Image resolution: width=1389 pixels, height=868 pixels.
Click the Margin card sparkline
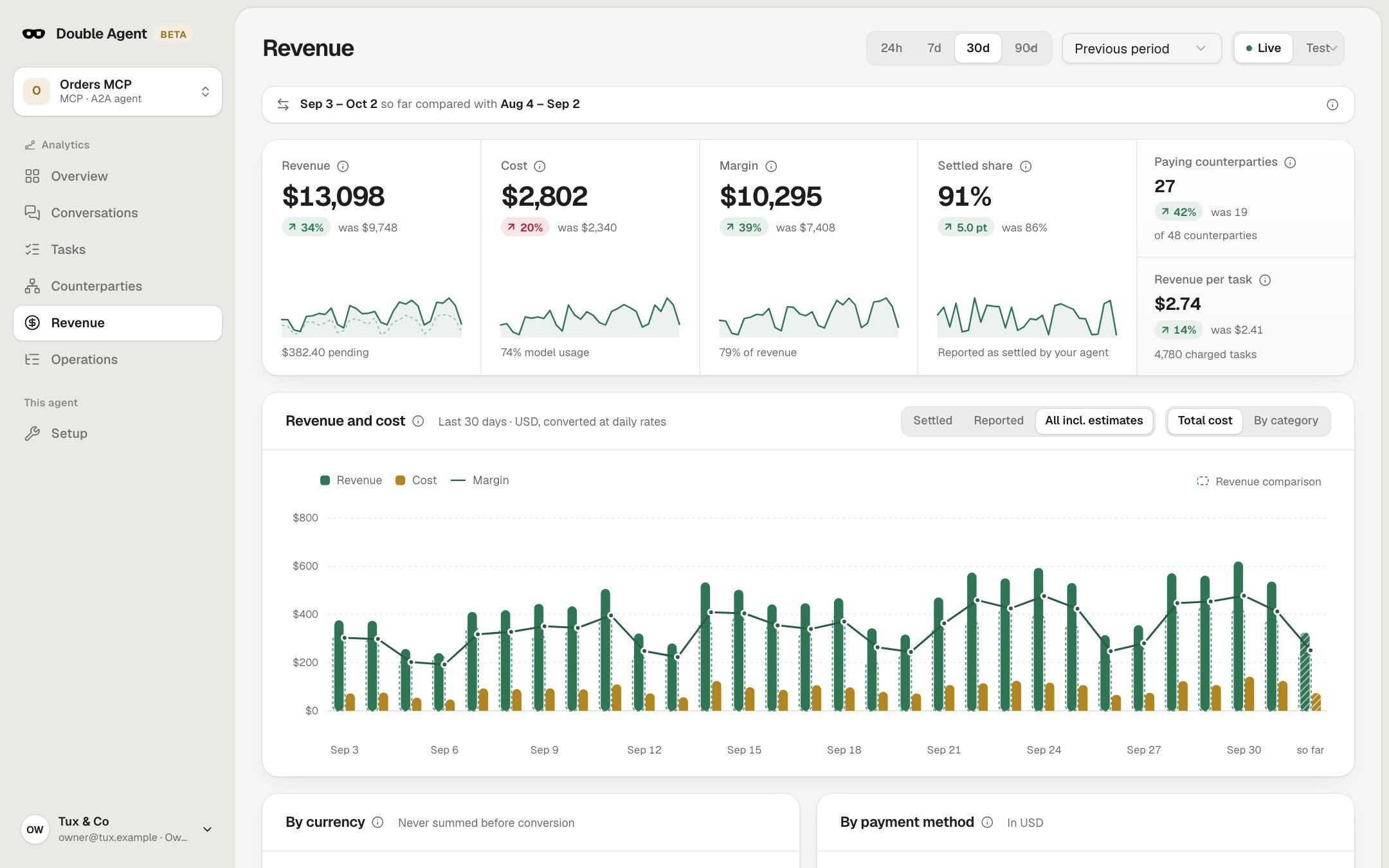pos(809,316)
